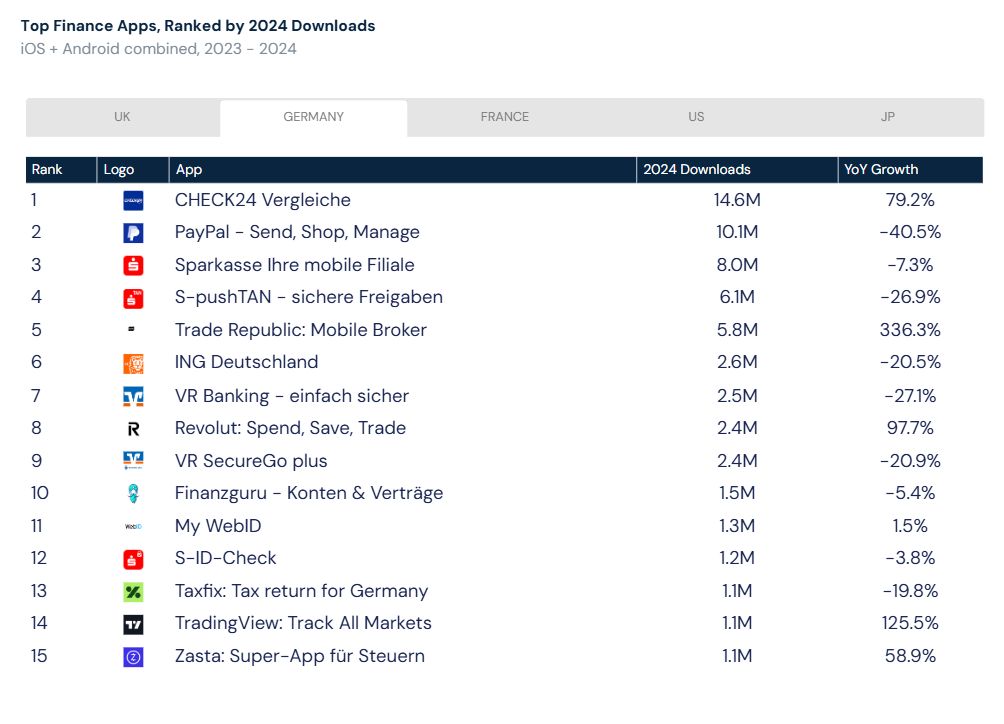Click rank number 15

(x=39, y=656)
